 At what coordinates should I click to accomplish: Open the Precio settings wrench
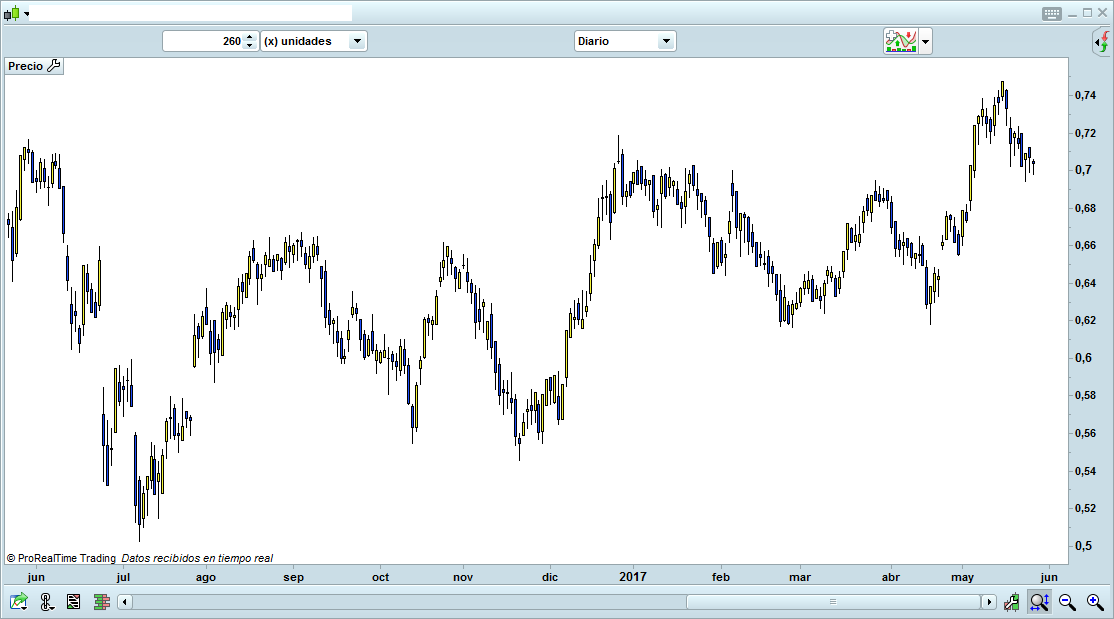54,66
